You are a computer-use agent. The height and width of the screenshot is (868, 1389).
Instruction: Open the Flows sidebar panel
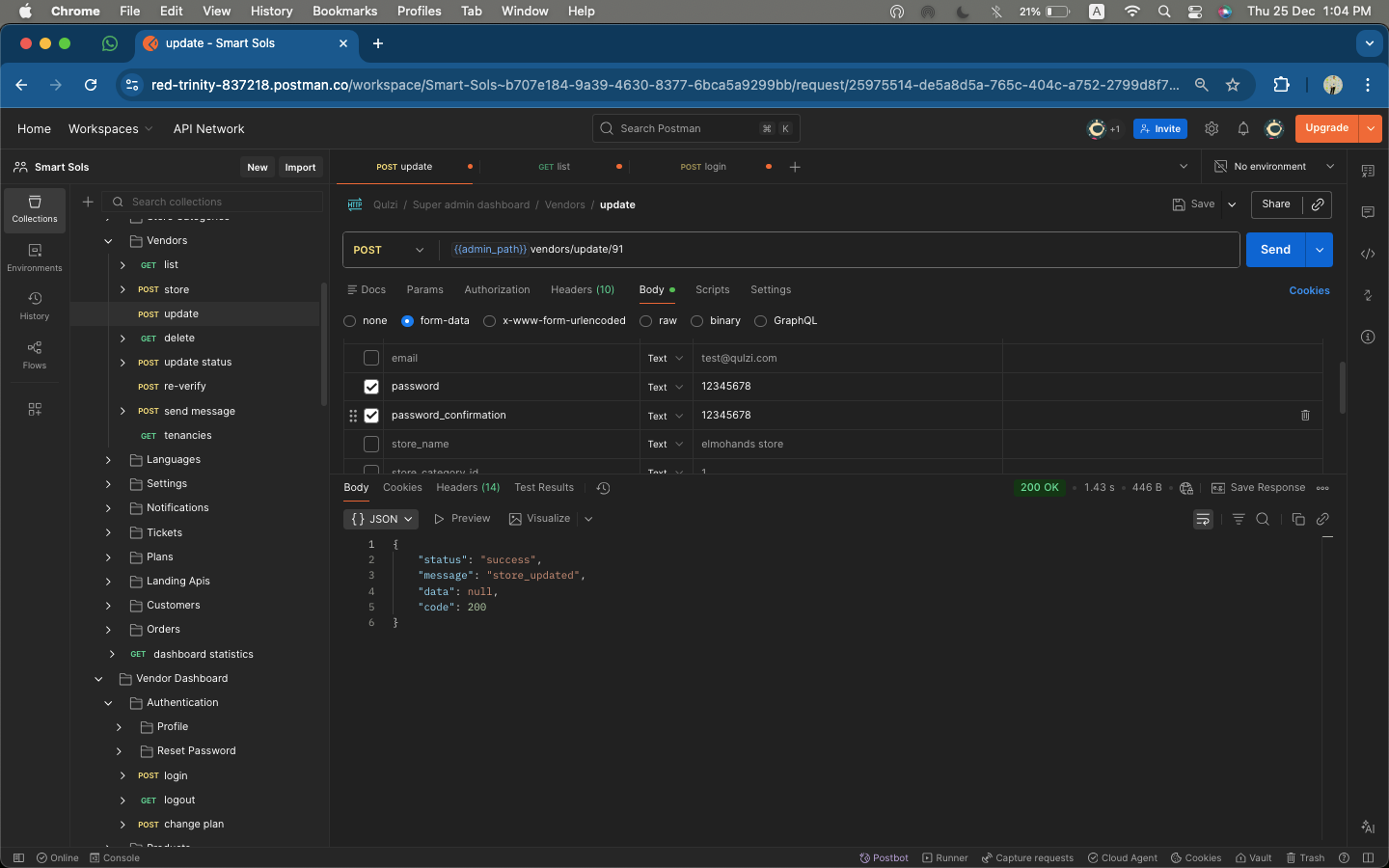(x=35, y=355)
